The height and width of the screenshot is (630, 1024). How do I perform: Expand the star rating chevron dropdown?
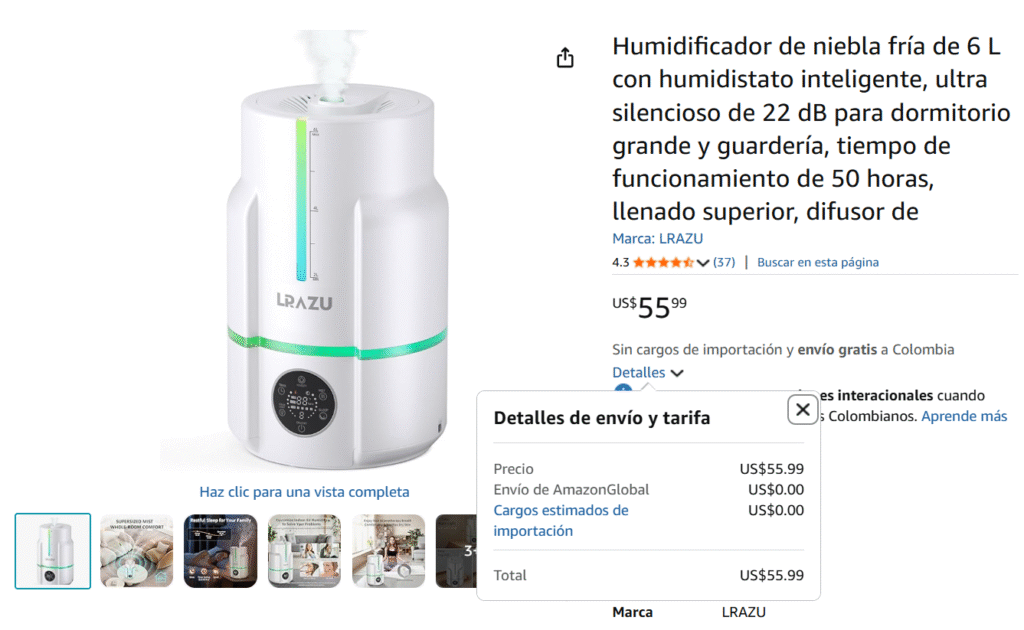pyautogui.click(x=703, y=262)
